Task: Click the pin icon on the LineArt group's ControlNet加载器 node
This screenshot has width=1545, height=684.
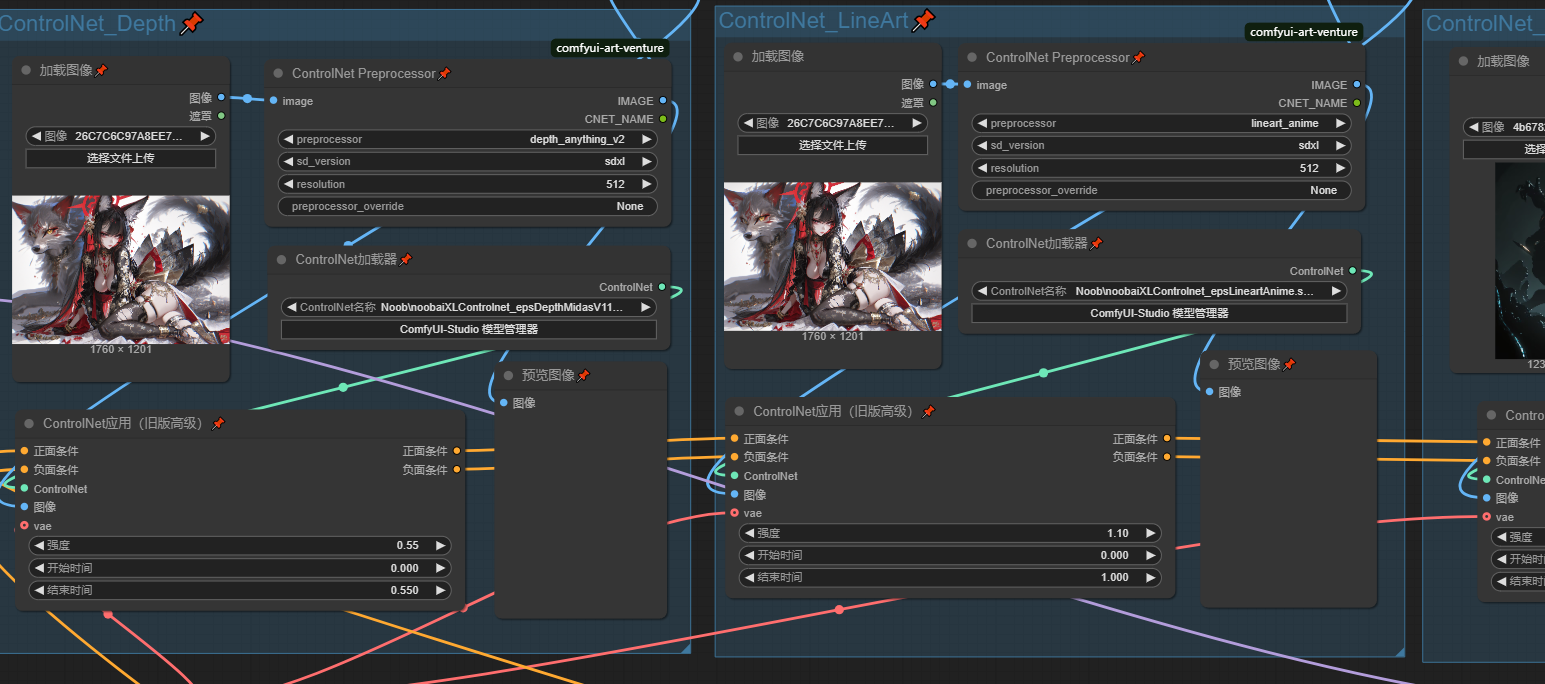Action: pos(1097,244)
